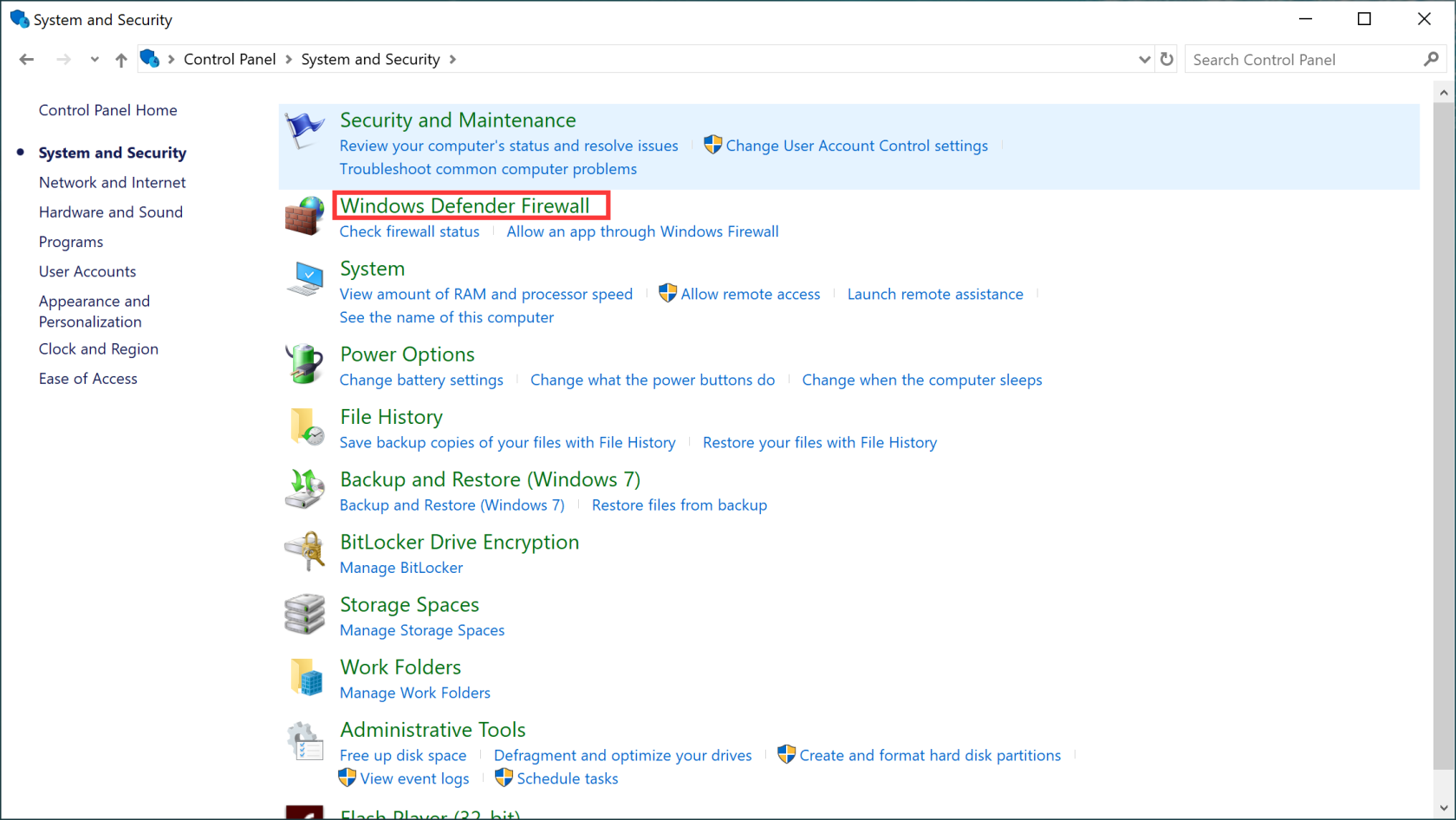Click the BitLocker Drive Encryption key icon
The height and width of the screenshot is (820, 1456).
[x=304, y=551]
